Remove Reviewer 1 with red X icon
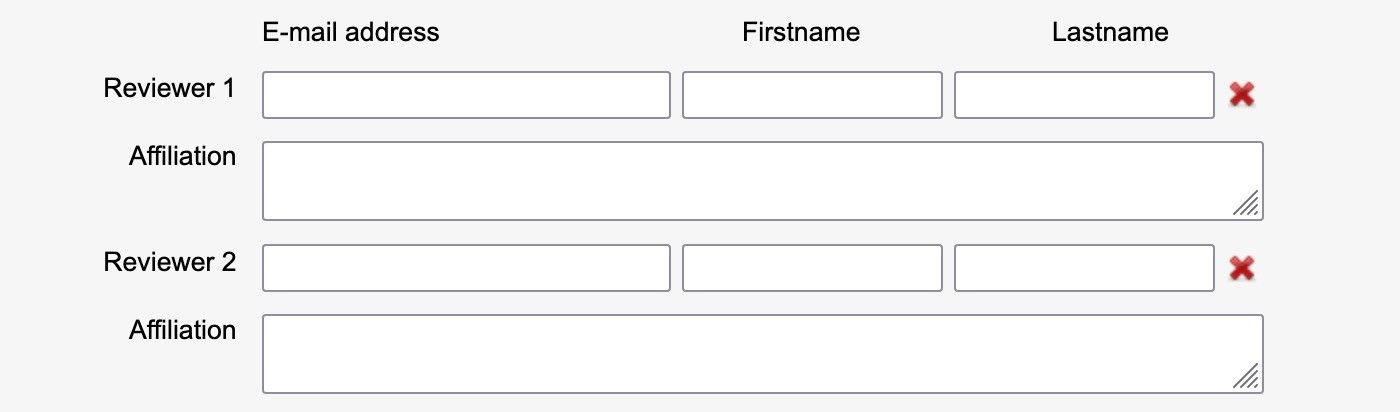The height and width of the screenshot is (412, 1400). [x=1242, y=95]
